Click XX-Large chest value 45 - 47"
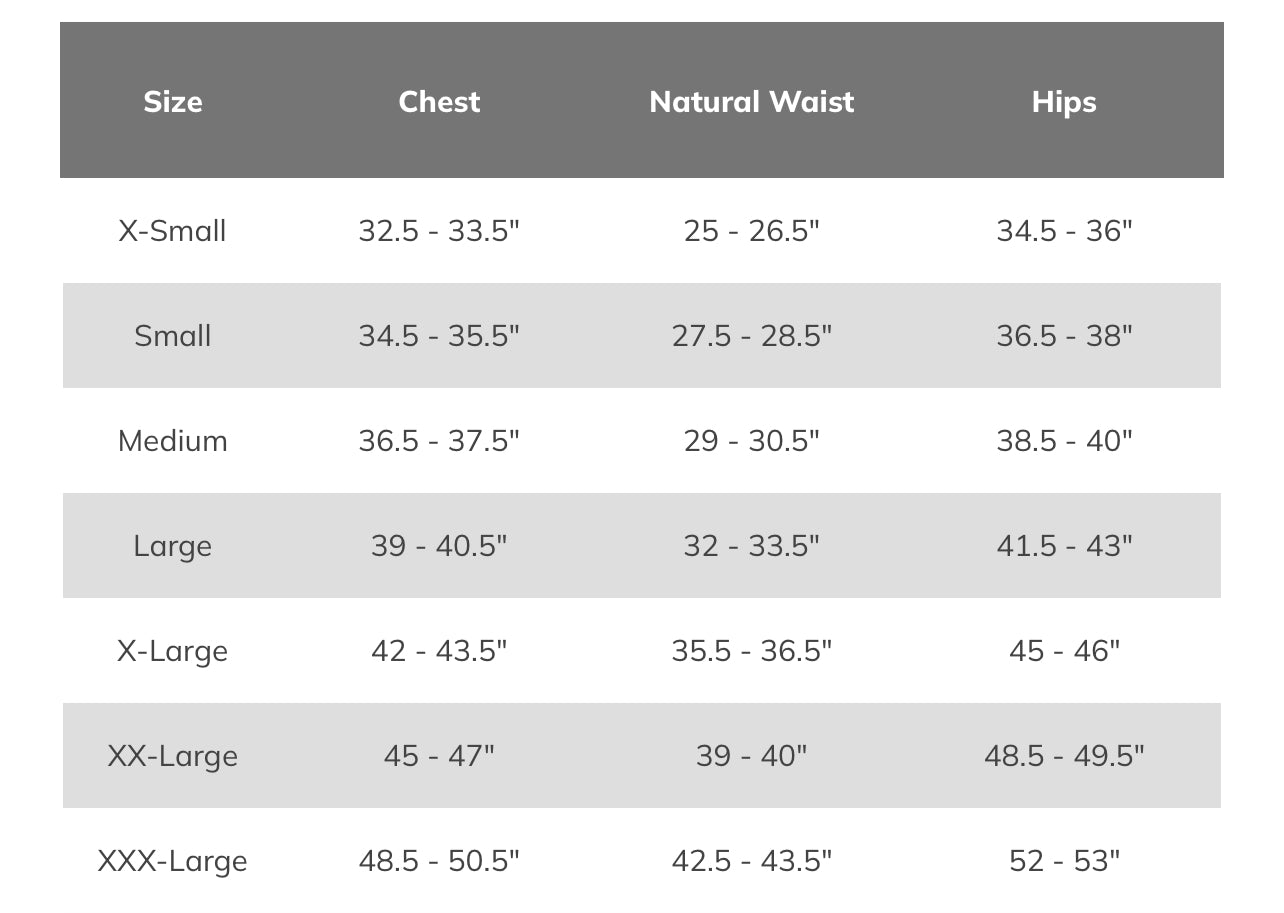This screenshot has width=1284, height=913. coord(439,756)
